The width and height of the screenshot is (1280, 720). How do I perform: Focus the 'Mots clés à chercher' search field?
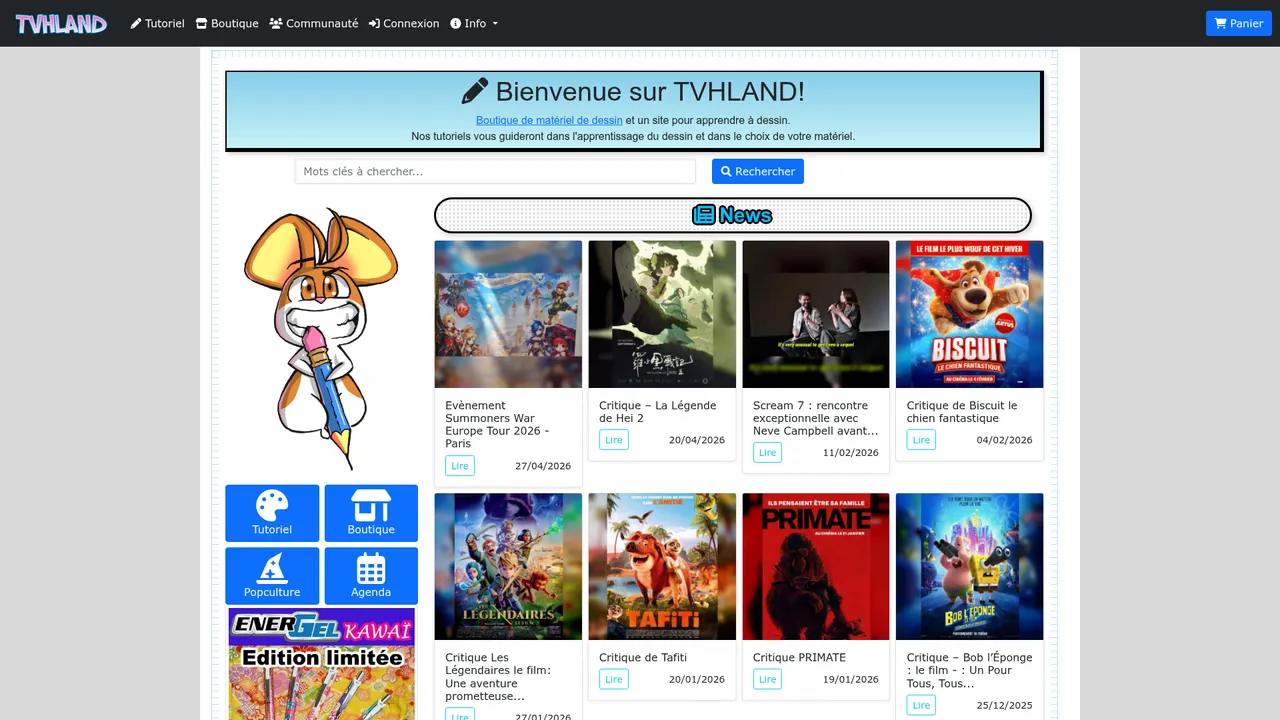point(495,171)
